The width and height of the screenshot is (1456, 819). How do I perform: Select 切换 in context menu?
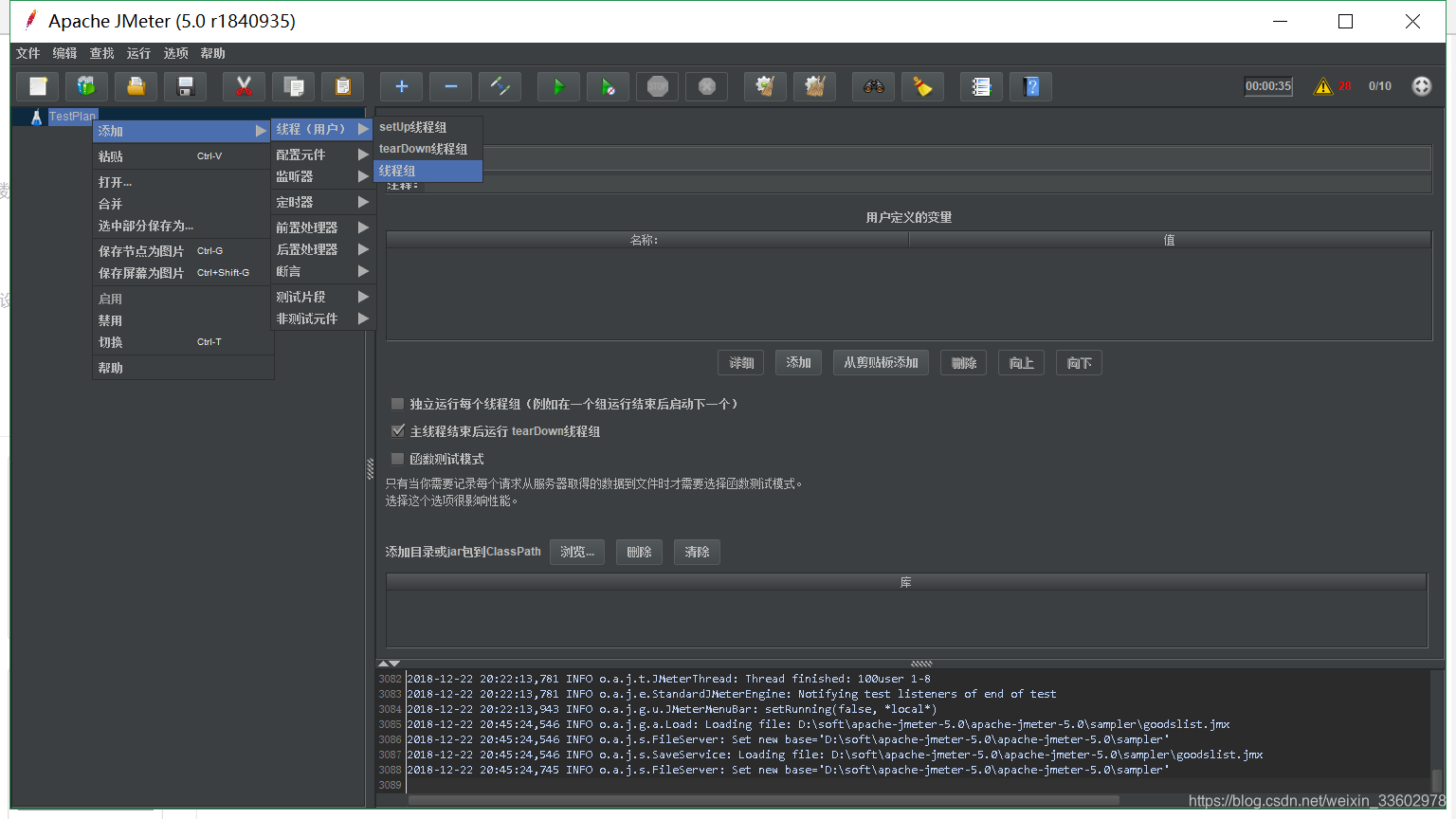(182, 342)
